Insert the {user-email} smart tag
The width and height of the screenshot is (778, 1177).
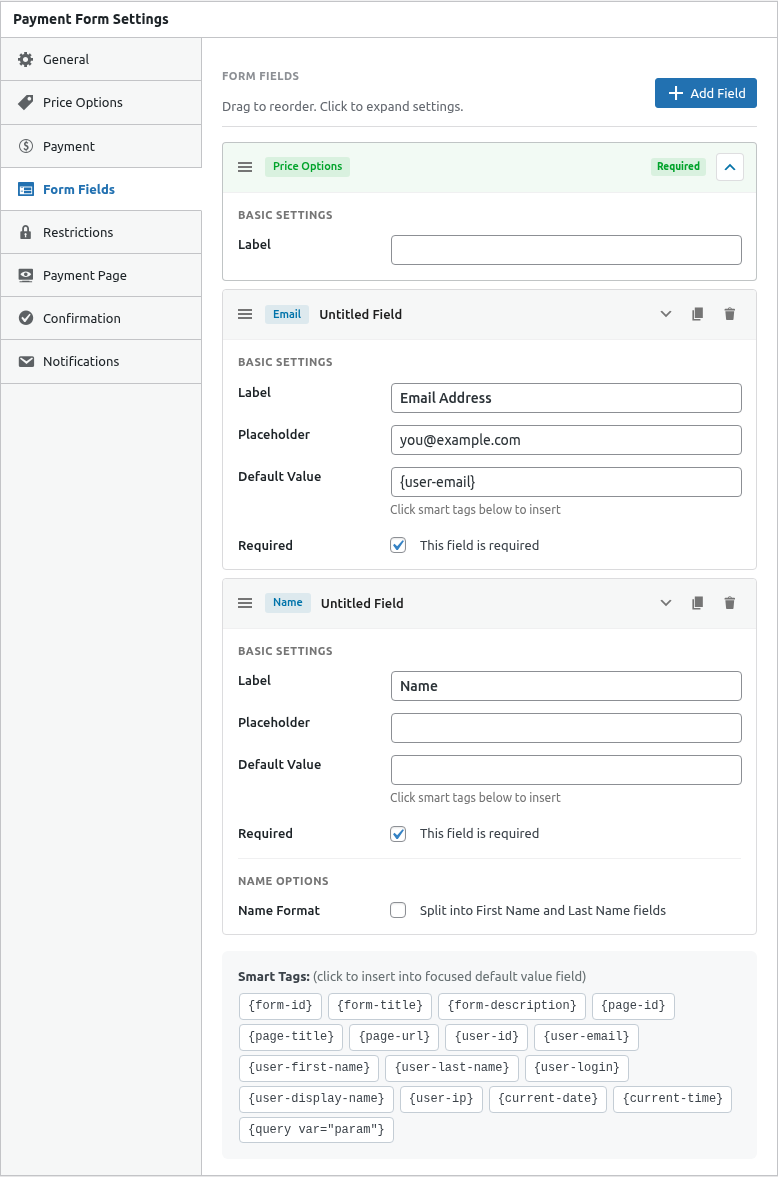click(x=586, y=1037)
